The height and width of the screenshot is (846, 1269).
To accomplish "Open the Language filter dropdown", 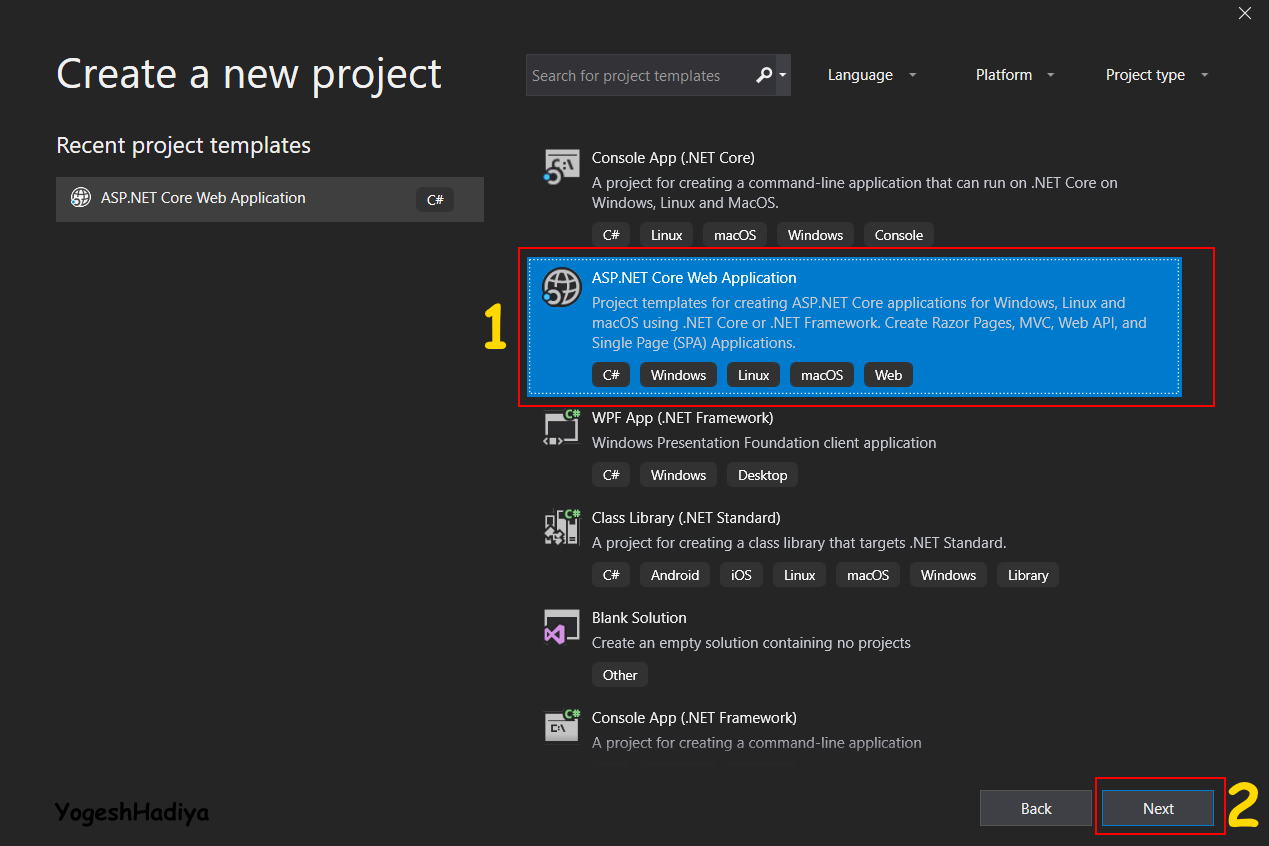I will tap(872, 75).
